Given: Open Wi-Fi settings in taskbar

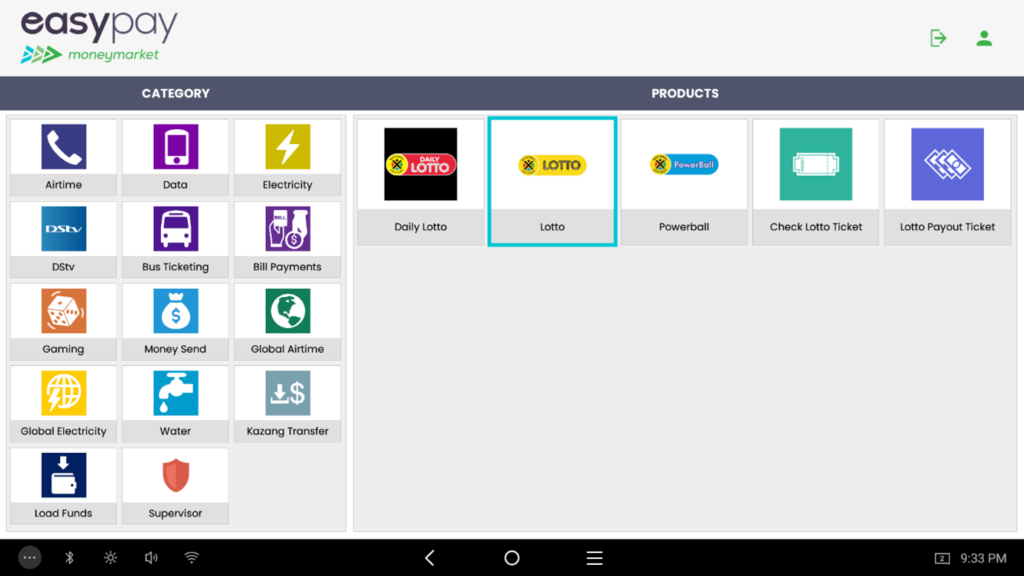Looking at the screenshot, I should [191, 558].
